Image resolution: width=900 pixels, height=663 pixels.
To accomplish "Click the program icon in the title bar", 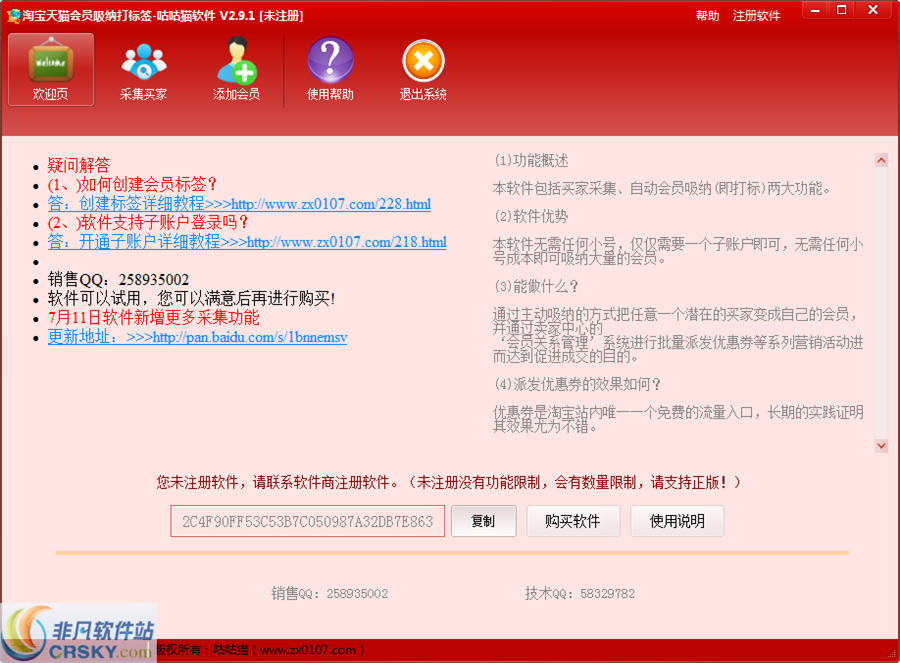I will (x=13, y=13).
